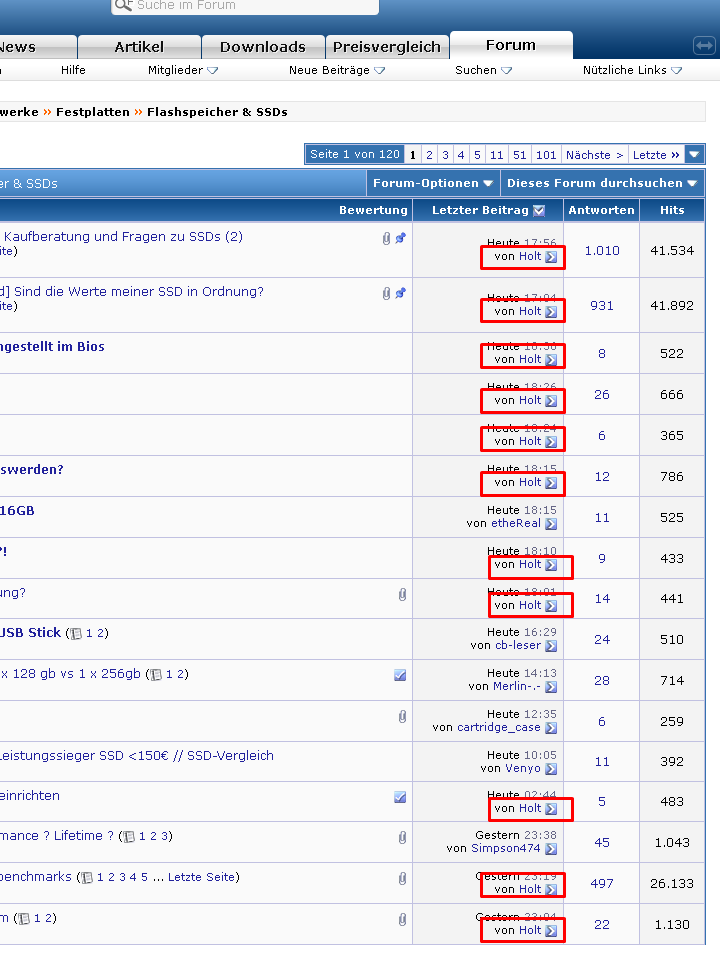The height and width of the screenshot is (960, 720).
Task: Open last post icon beside Simpson474
Action: [x=551, y=849]
